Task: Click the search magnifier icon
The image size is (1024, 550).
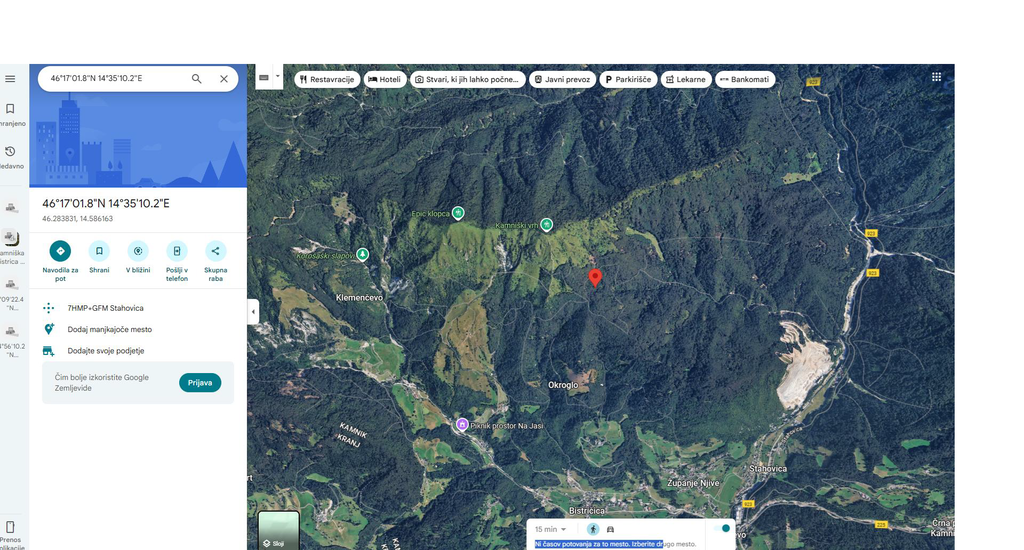Action: click(x=197, y=78)
